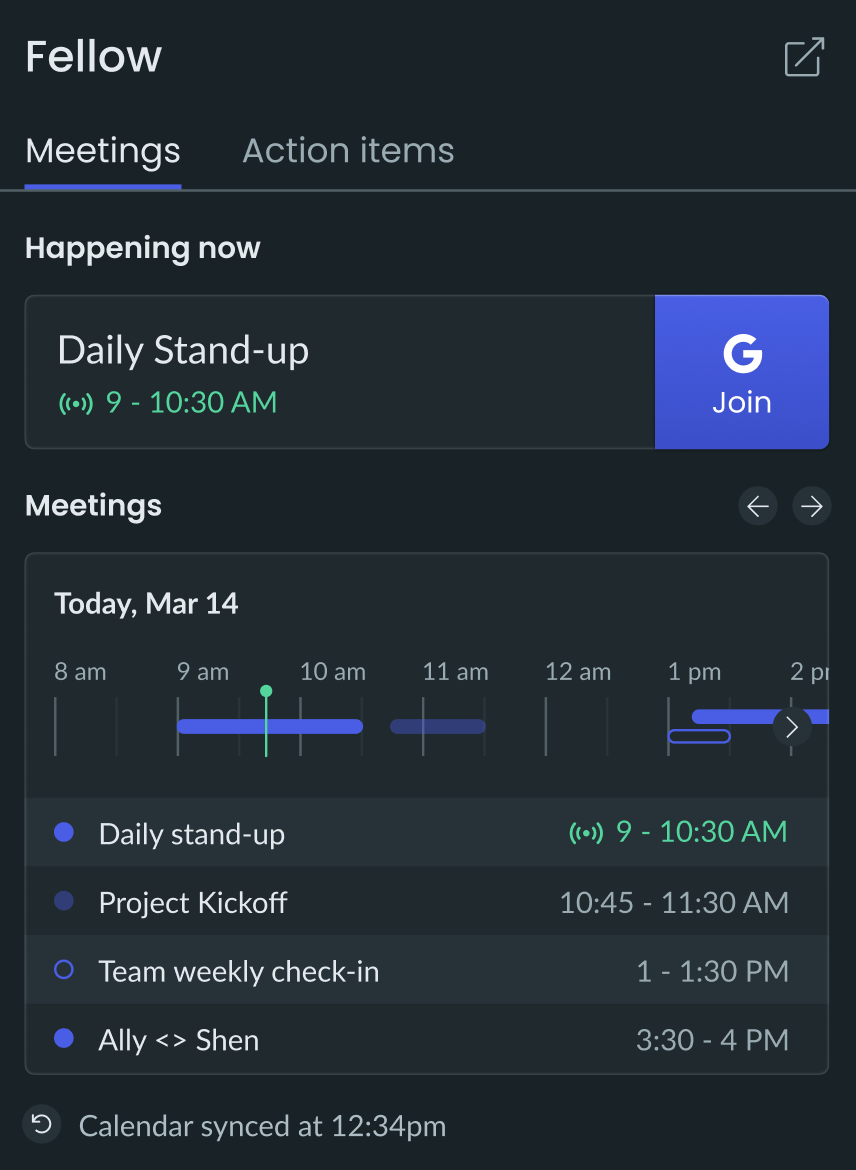856x1170 pixels.
Task: Click the Fellow app title
Action: (93, 57)
